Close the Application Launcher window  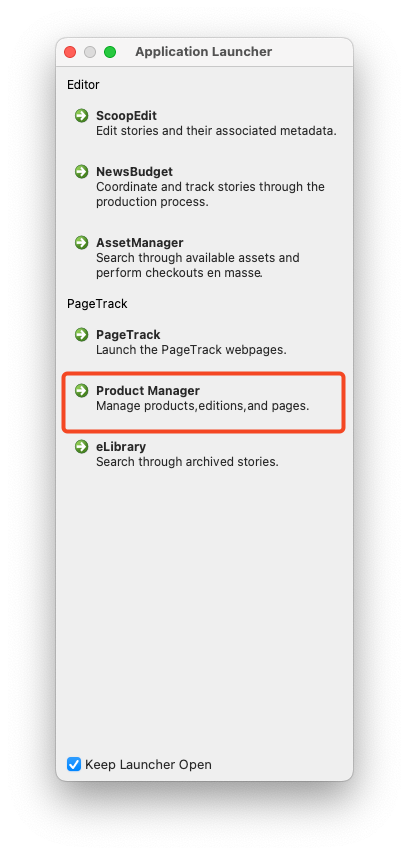70,52
